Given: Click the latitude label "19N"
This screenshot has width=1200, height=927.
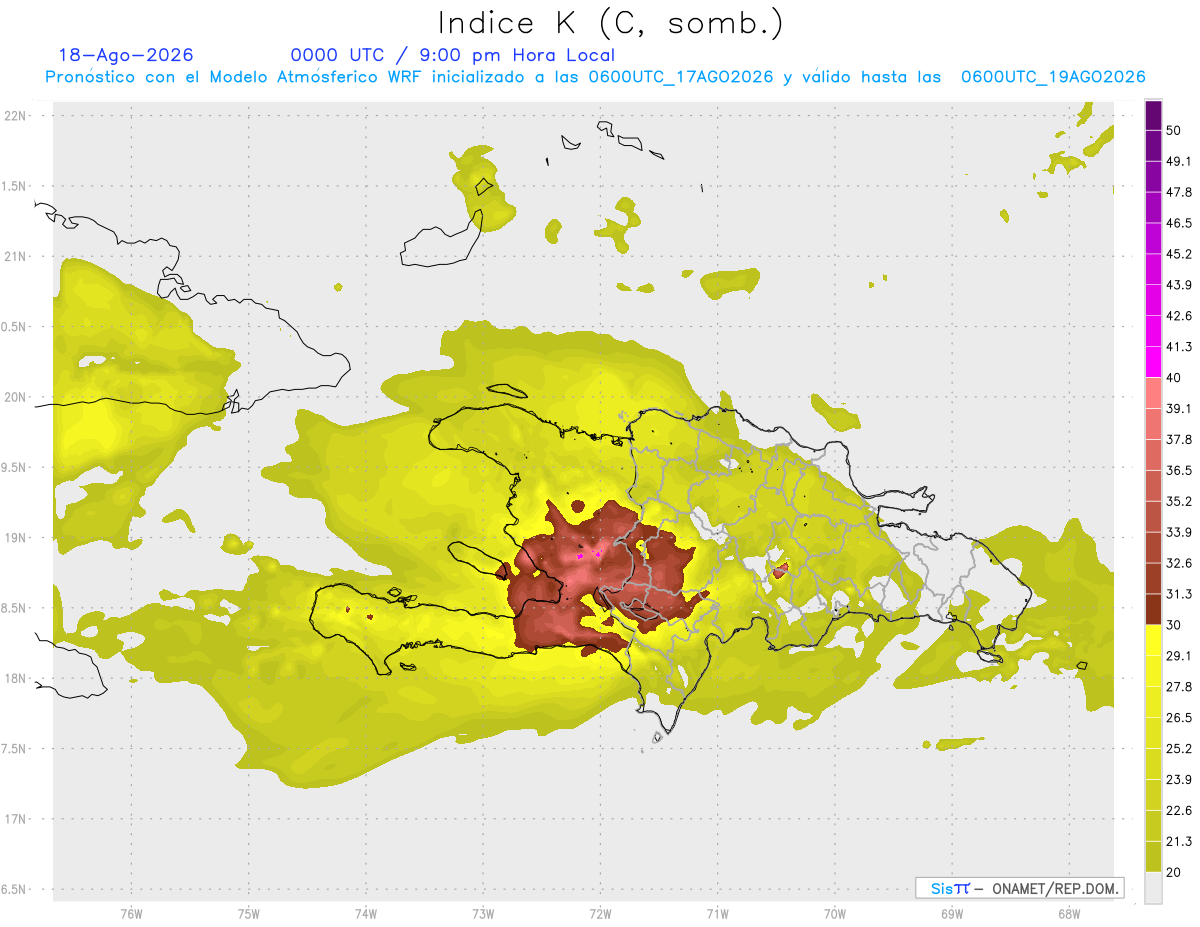Looking at the screenshot, I should [x=15, y=538].
